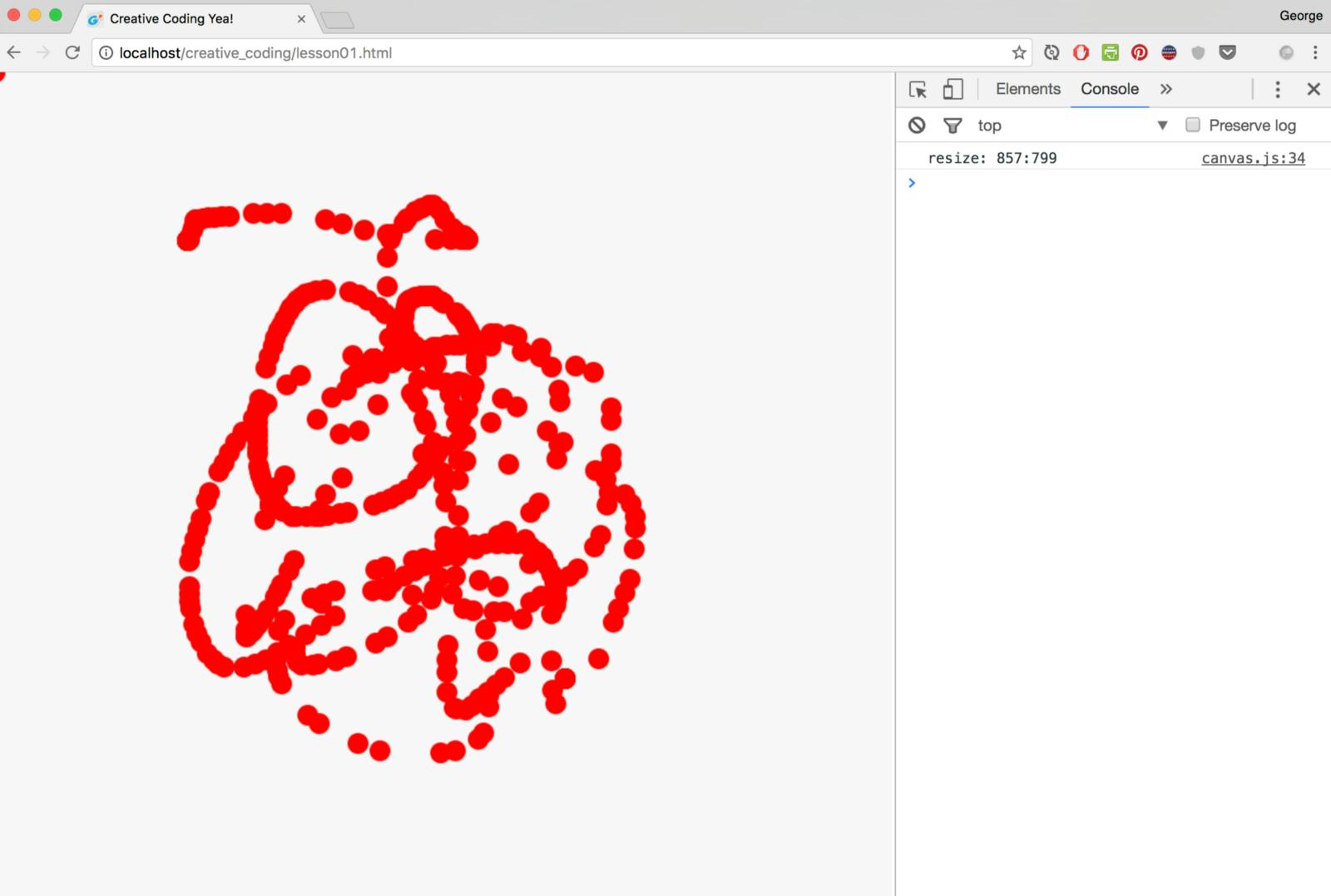This screenshot has width=1331, height=896.
Task: Click the address bar URL field
Action: (x=549, y=53)
